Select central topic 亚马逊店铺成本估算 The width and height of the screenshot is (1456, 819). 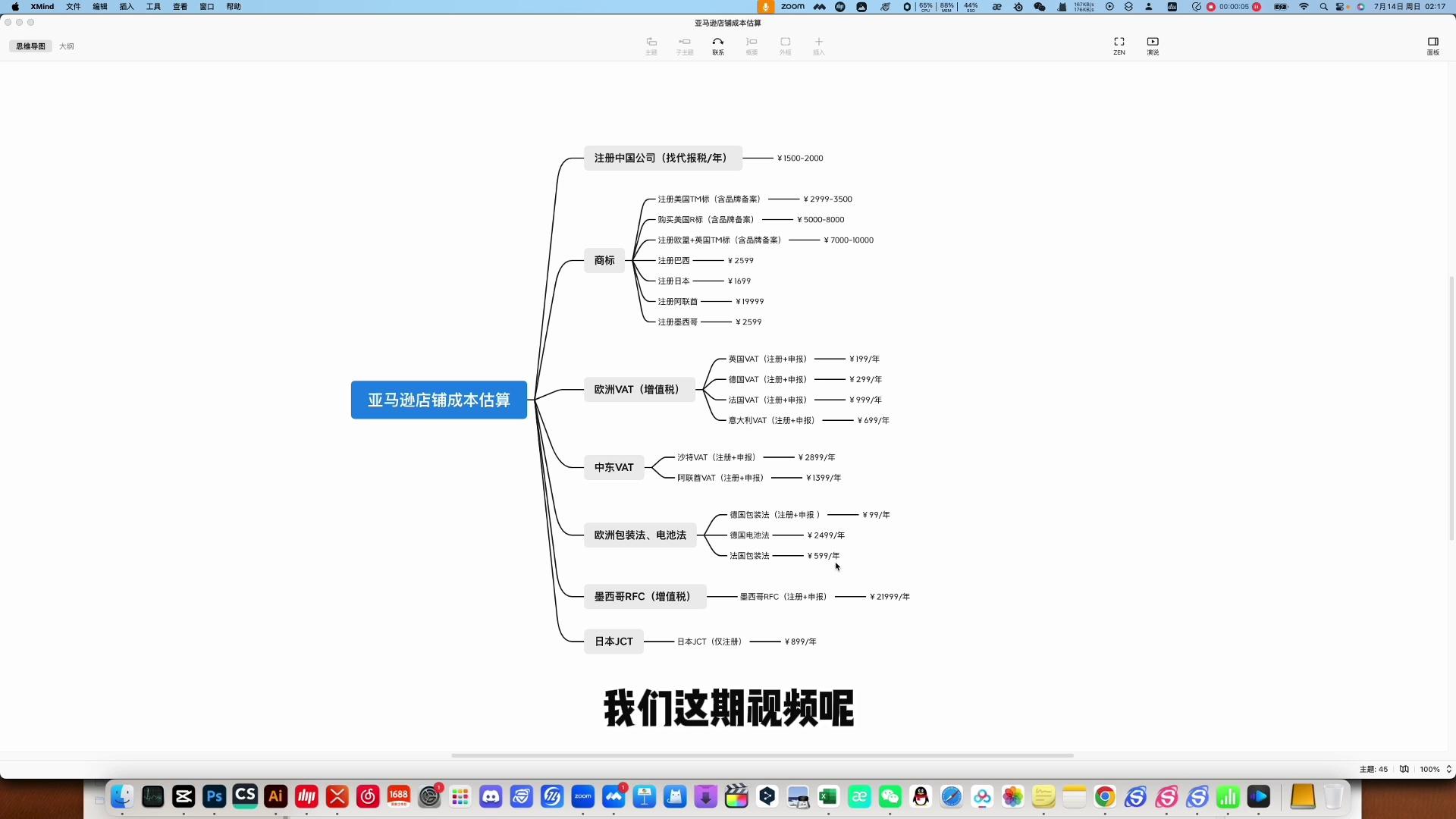pyautogui.click(x=439, y=400)
